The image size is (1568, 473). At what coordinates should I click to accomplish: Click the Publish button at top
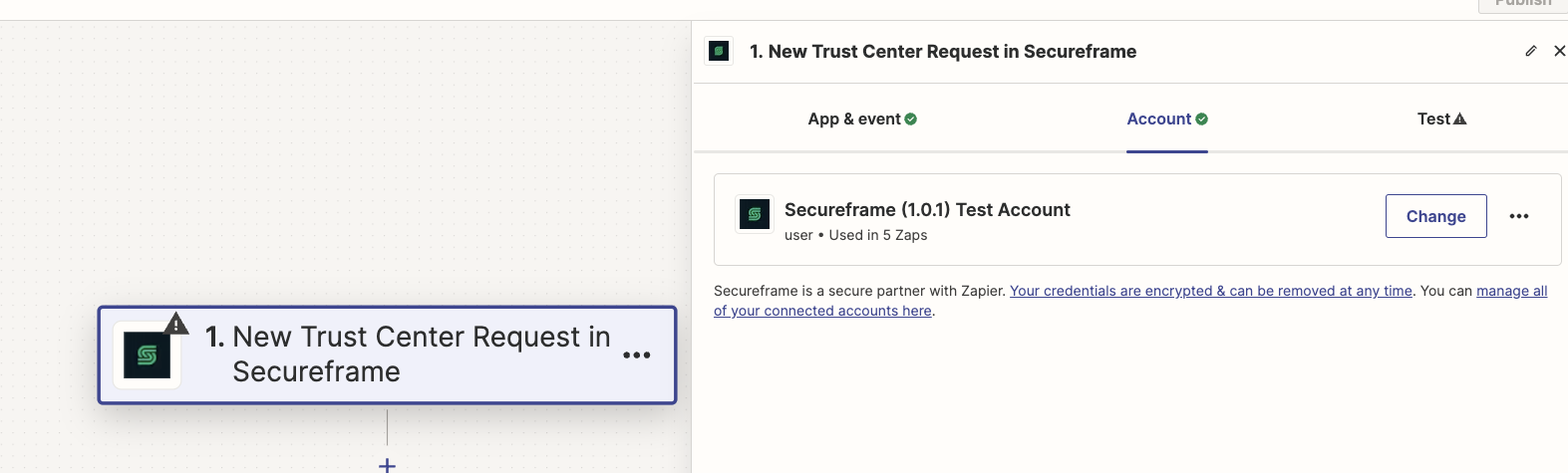coord(1522,5)
